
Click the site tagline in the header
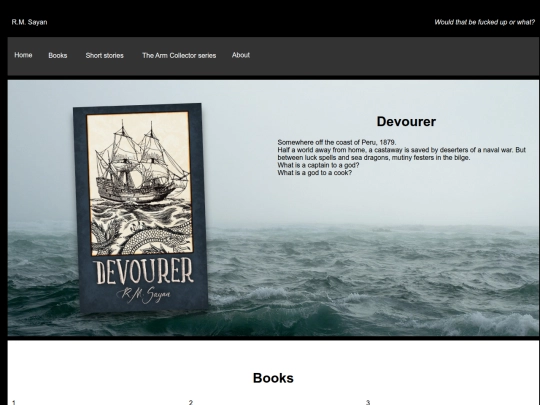[485, 22]
